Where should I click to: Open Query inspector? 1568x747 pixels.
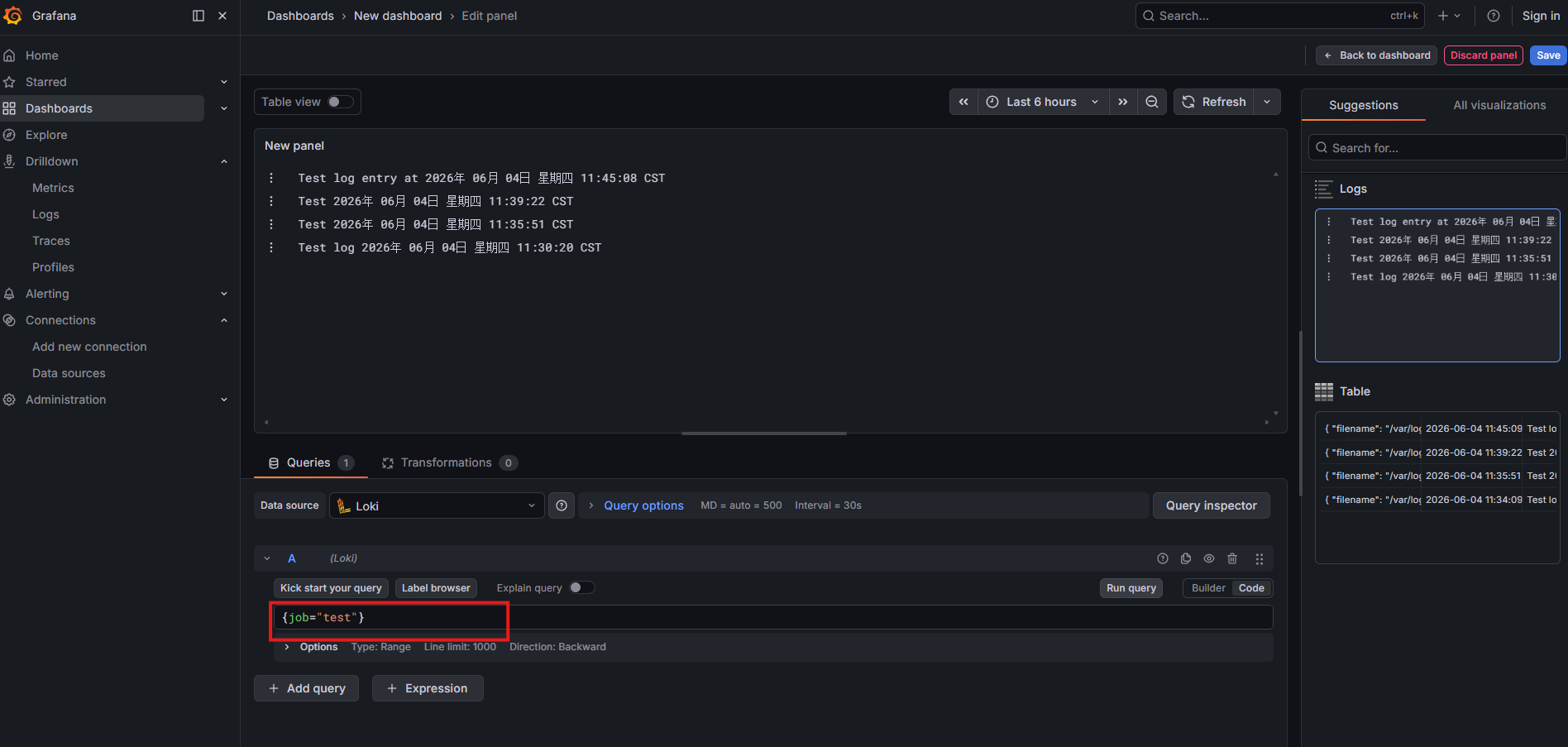coord(1212,505)
